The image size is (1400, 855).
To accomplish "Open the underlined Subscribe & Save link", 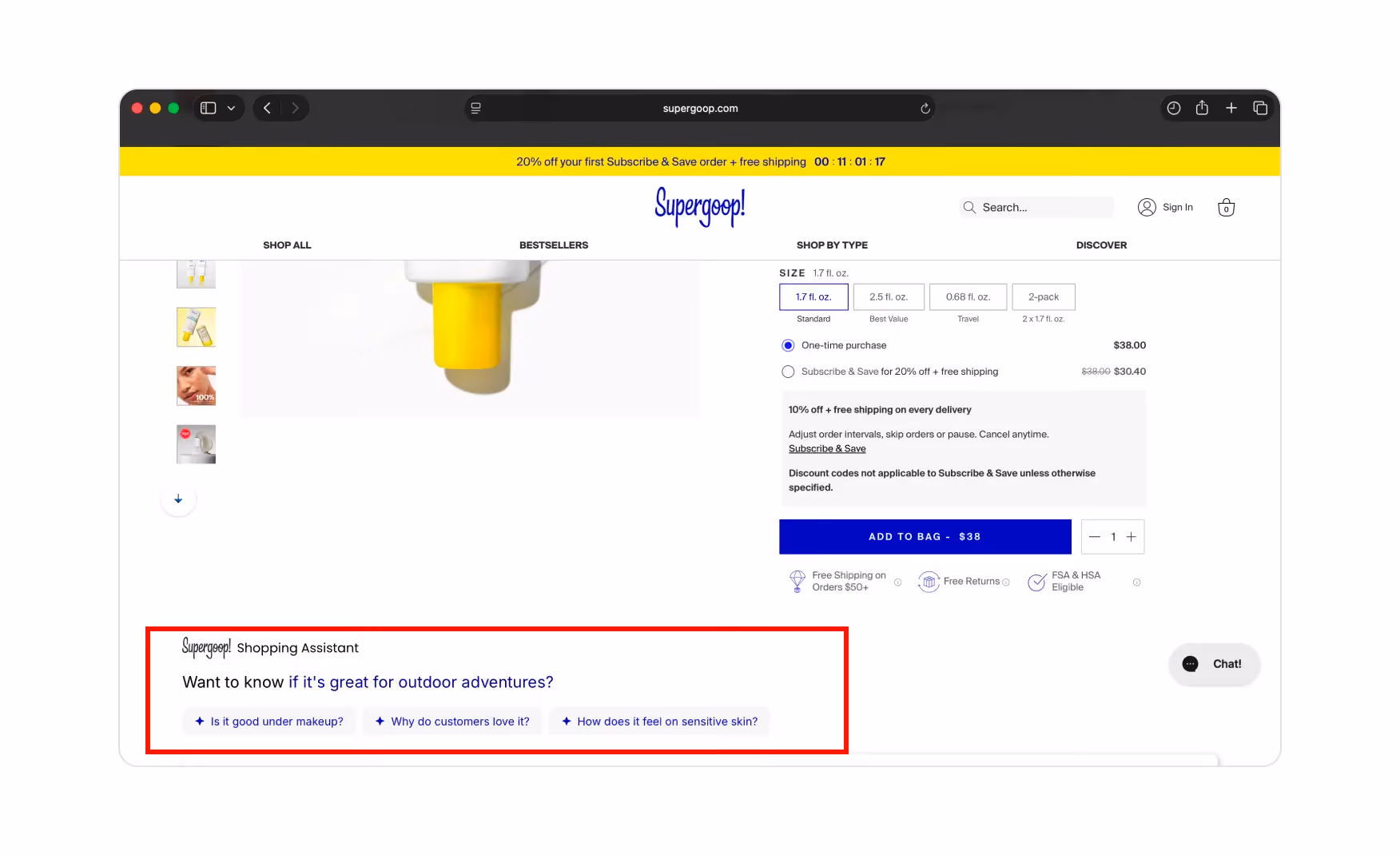I will pyautogui.click(x=827, y=449).
